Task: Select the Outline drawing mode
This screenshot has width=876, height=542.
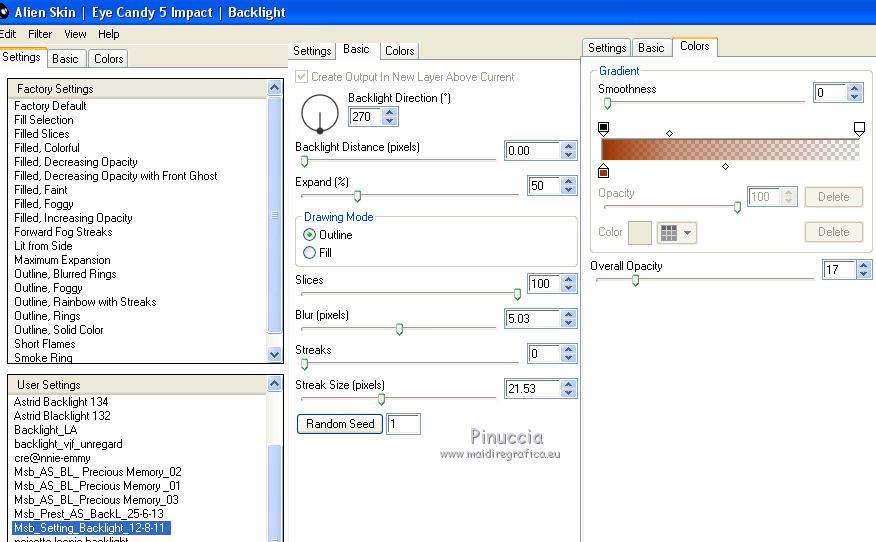Action: point(309,235)
